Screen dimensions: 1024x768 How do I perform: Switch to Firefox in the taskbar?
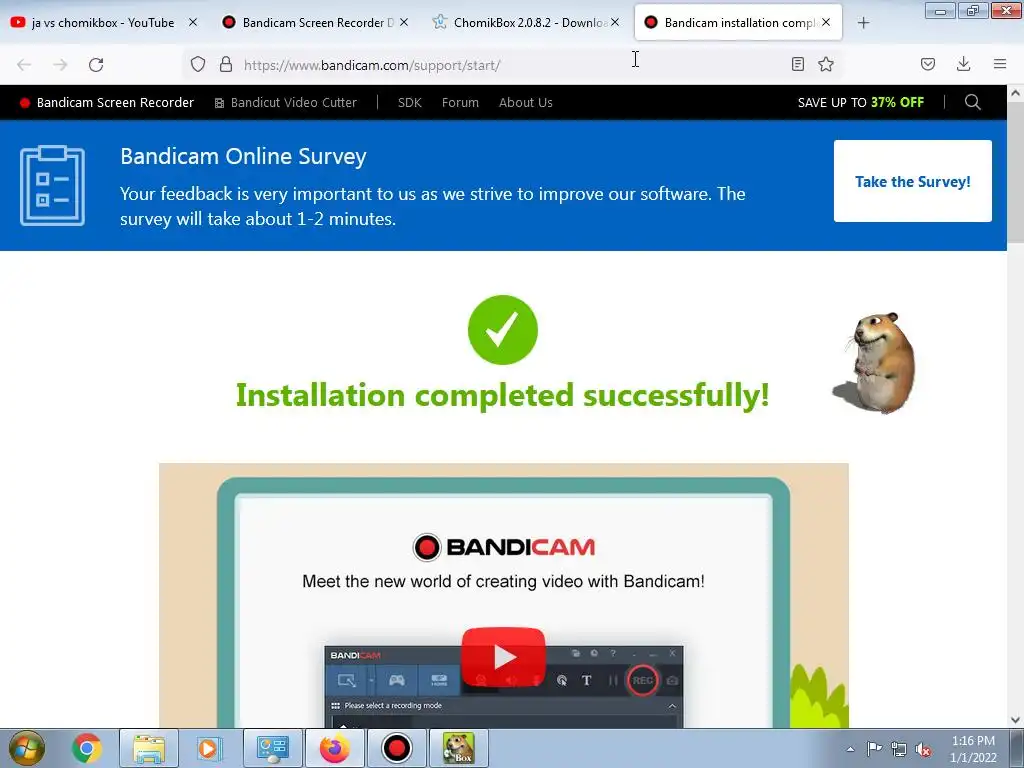(x=334, y=748)
